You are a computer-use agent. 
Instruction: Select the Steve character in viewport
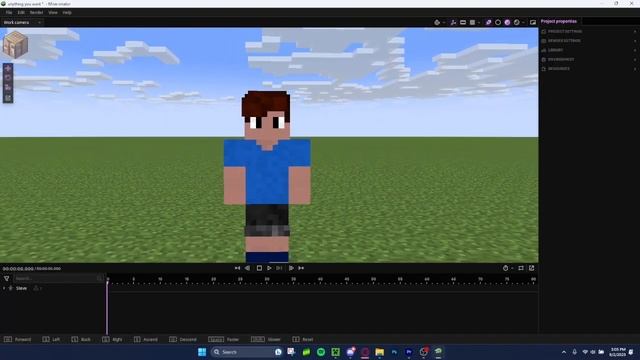coord(267,176)
